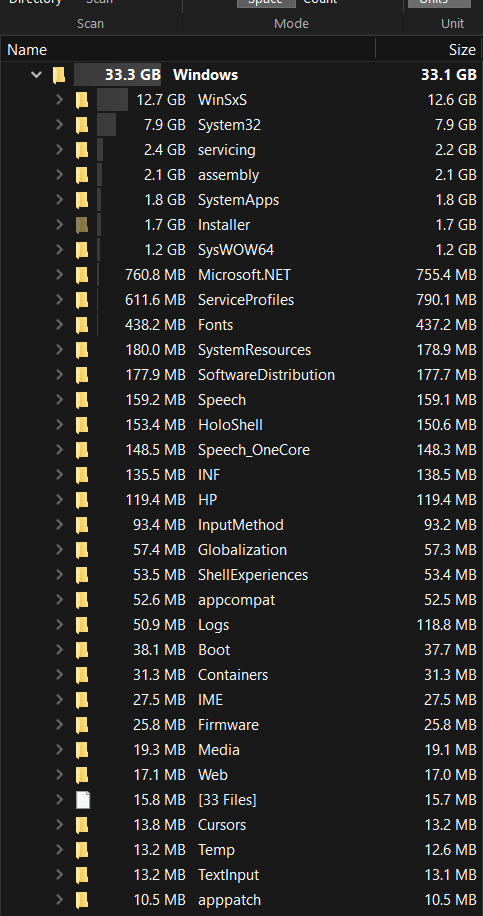Select the Speech_OneCore folder name
Viewport: 483px width, 916px height.
[253, 450]
